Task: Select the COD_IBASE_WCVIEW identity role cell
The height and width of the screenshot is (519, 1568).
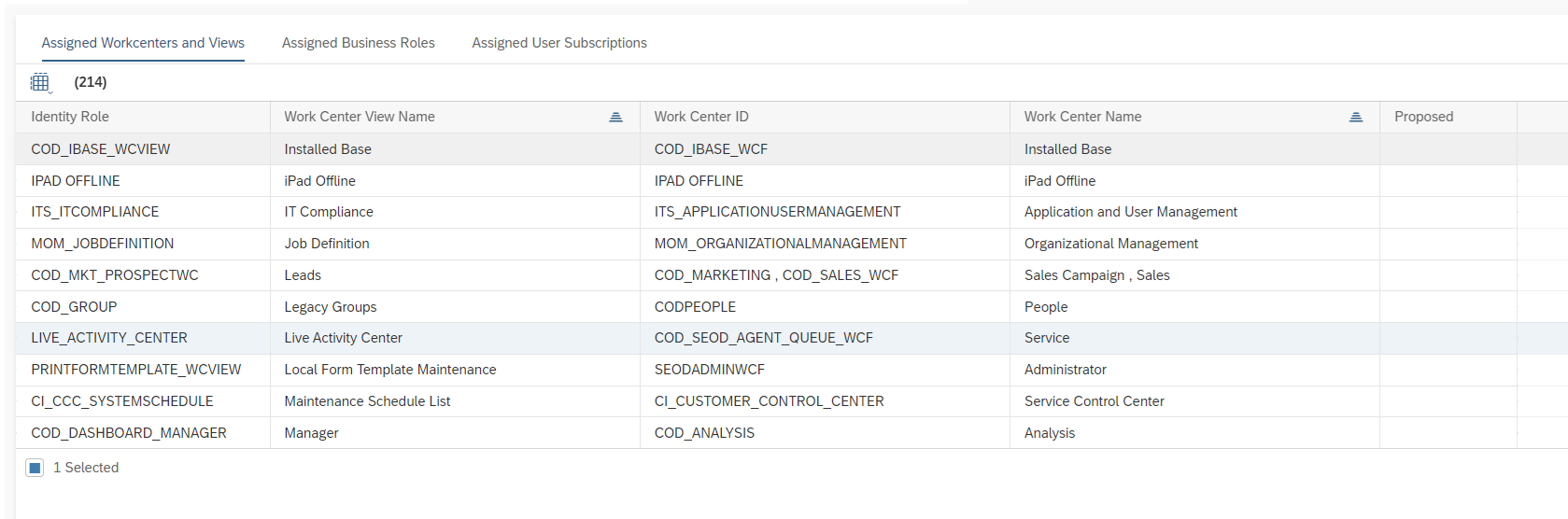Action: pos(100,149)
